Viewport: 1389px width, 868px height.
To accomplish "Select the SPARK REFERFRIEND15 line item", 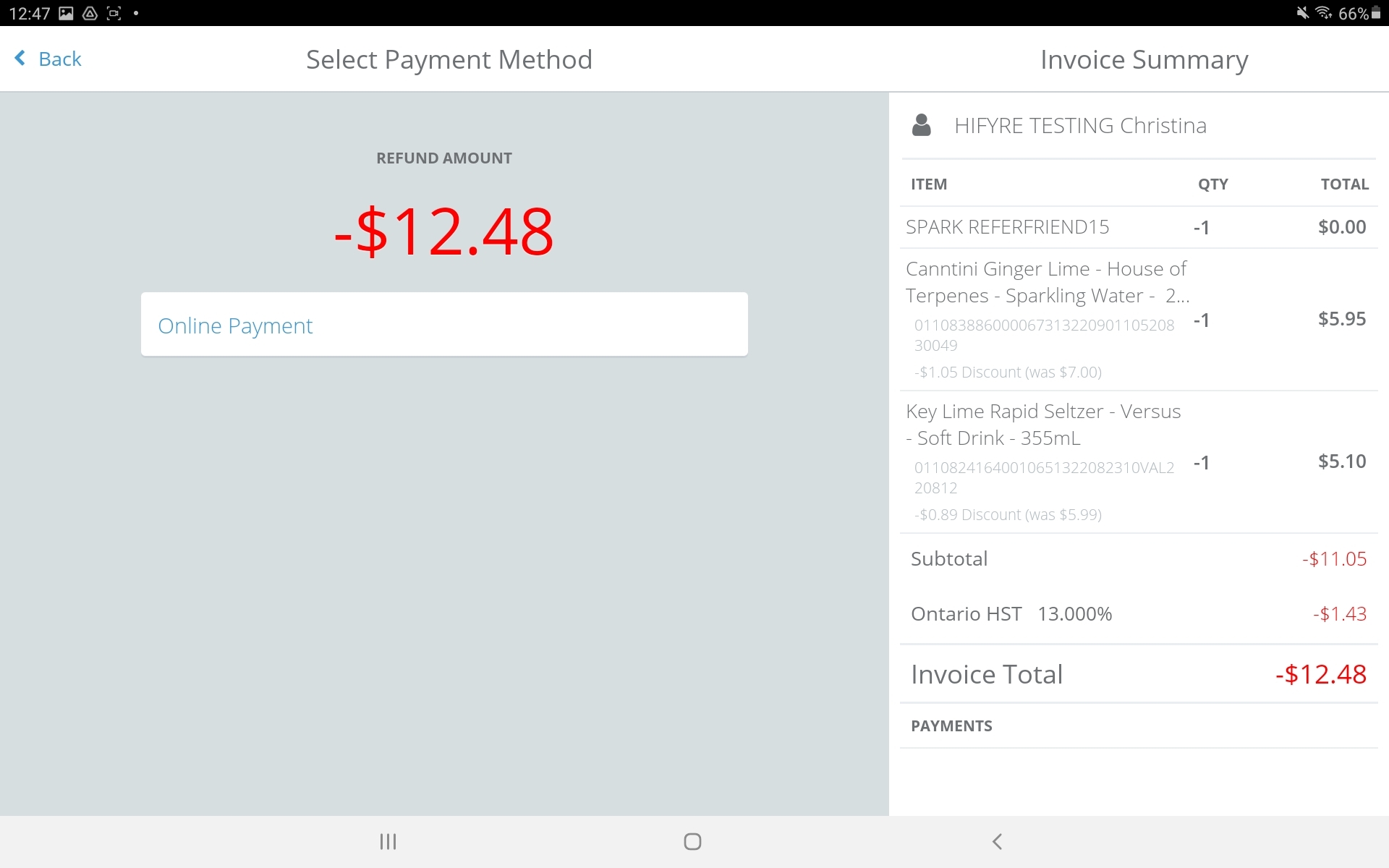I will tap(1007, 227).
